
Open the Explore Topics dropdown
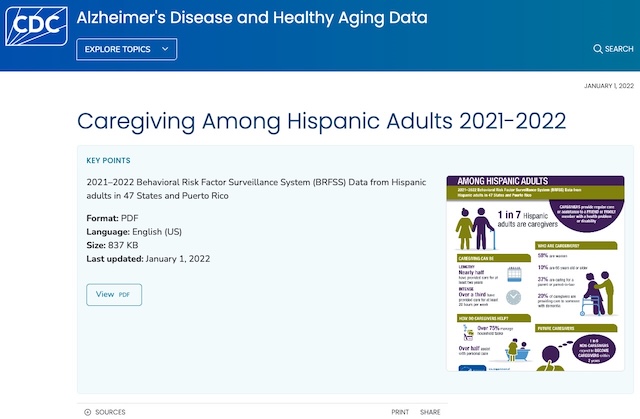(x=126, y=49)
